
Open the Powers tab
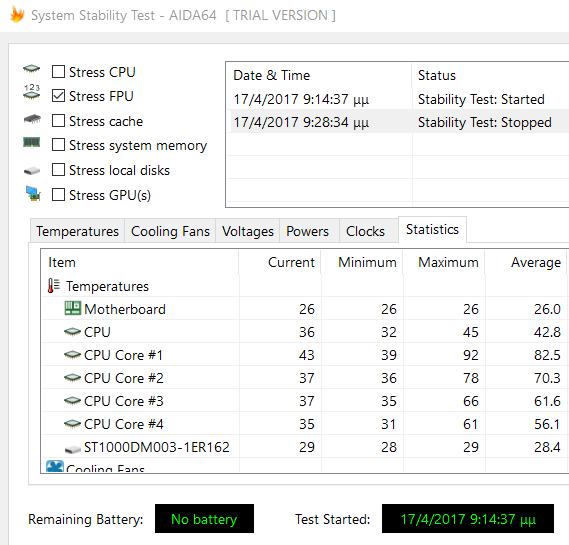click(x=308, y=231)
